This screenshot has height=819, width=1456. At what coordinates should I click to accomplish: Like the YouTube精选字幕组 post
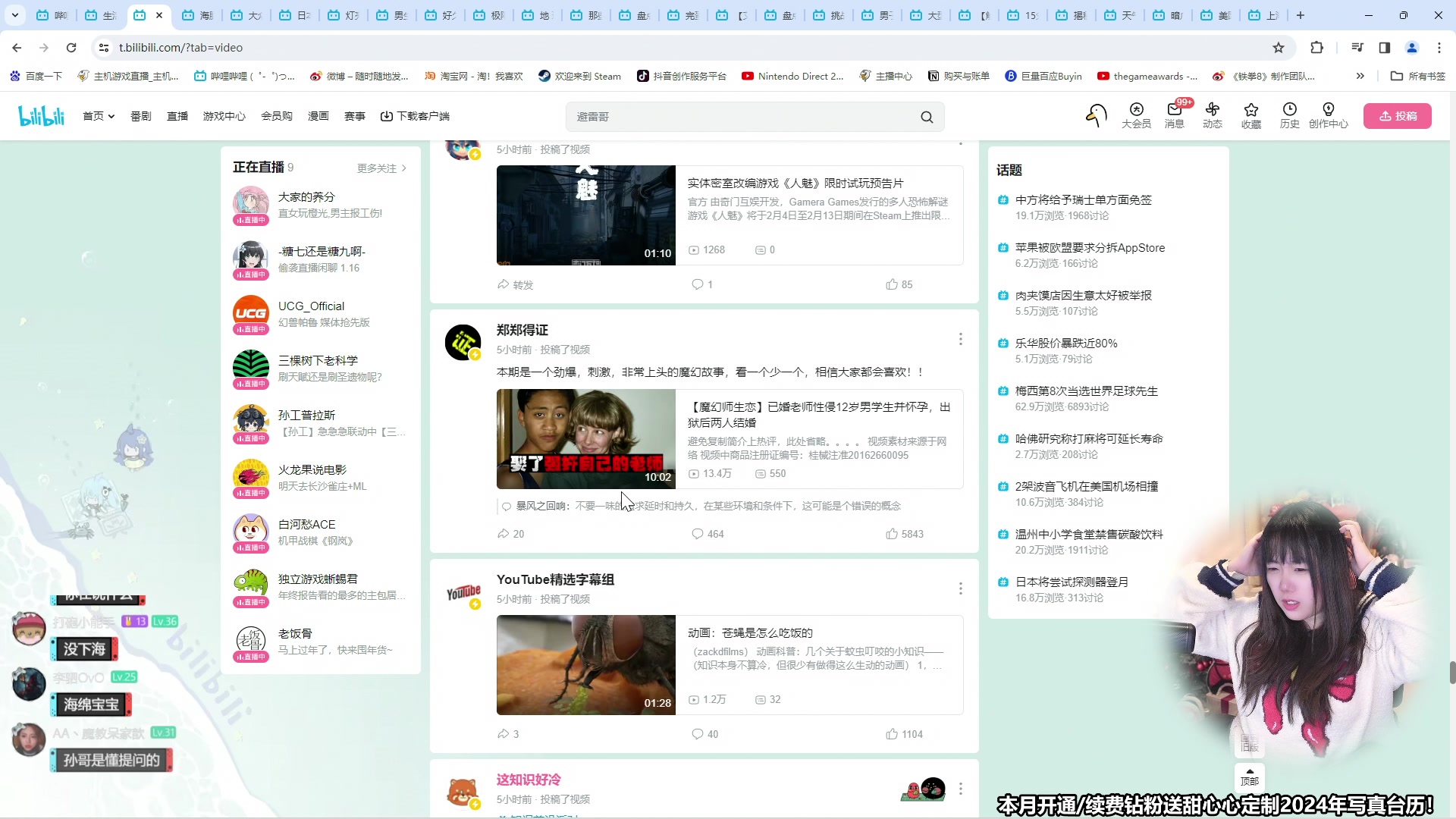893,734
